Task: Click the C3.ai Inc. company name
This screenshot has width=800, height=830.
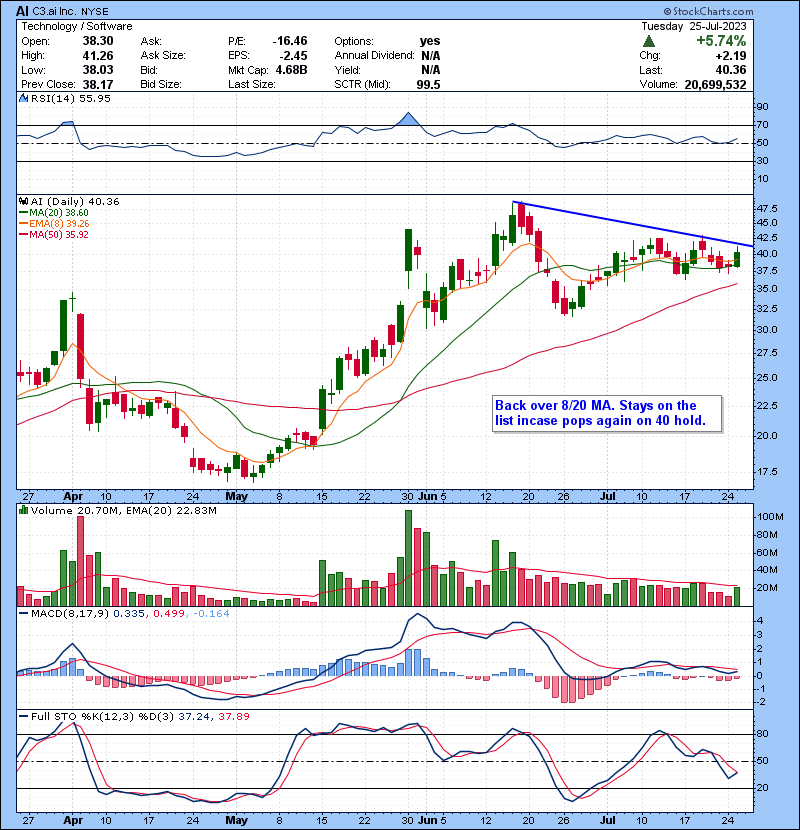Action: (55, 11)
